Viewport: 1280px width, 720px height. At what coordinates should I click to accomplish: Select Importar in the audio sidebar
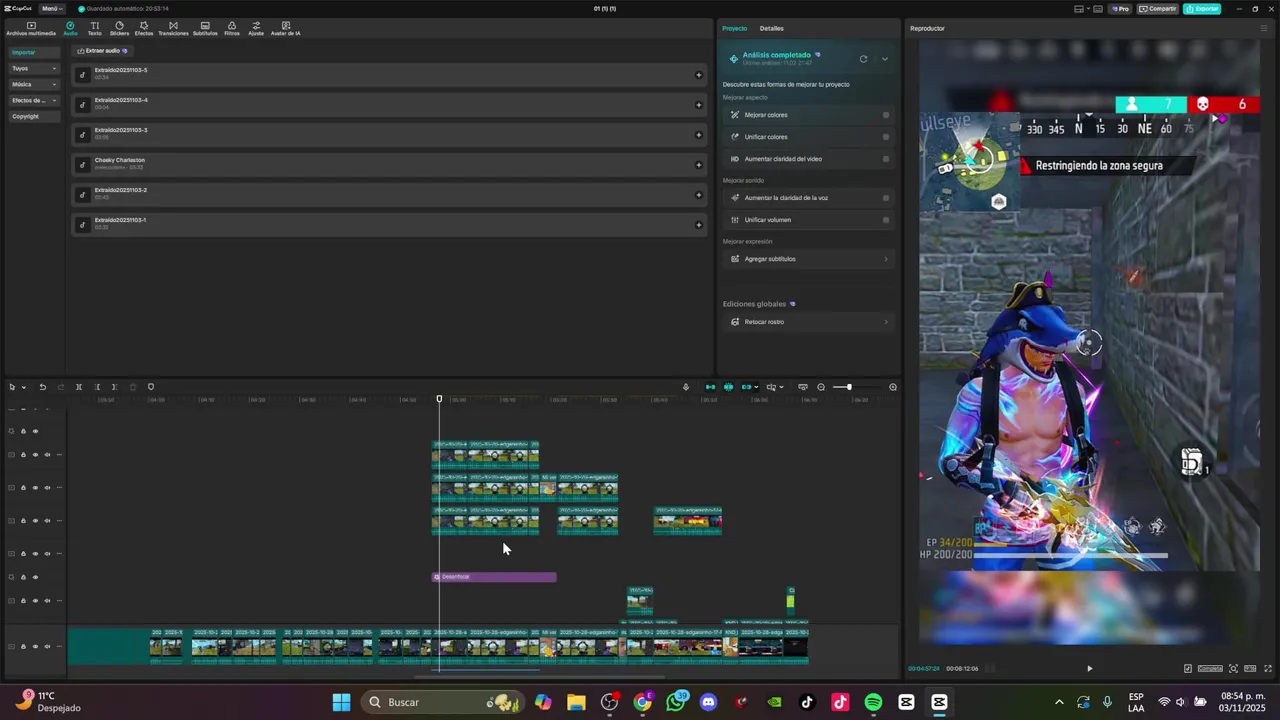tap(34, 52)
